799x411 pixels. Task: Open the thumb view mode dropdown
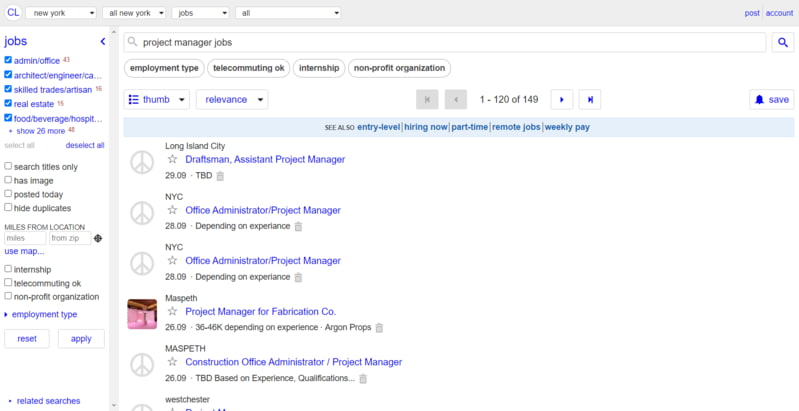156,99
